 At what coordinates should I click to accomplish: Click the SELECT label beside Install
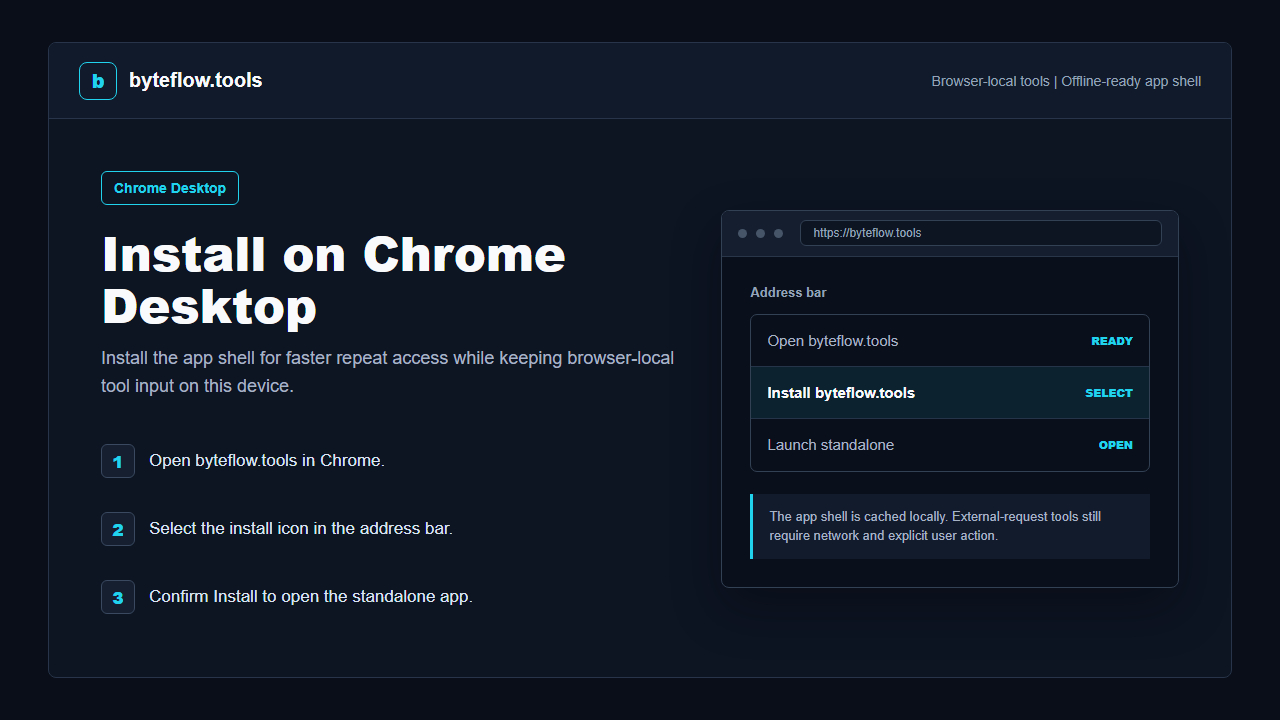coord(1109,393)
